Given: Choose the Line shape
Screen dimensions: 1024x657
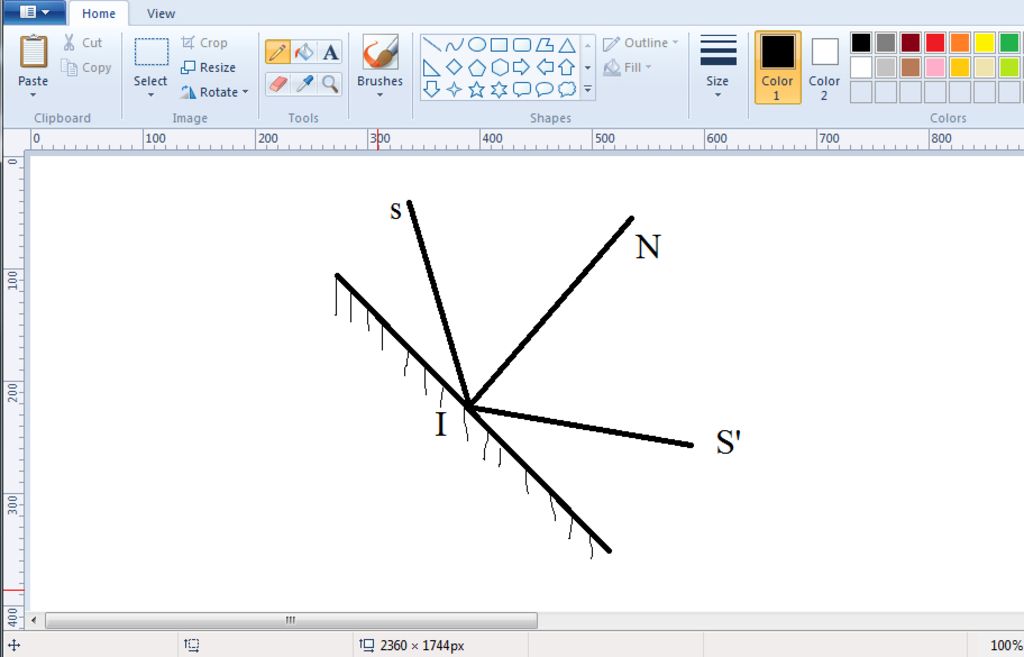Looking at the screenshot, I should point(432,45).
